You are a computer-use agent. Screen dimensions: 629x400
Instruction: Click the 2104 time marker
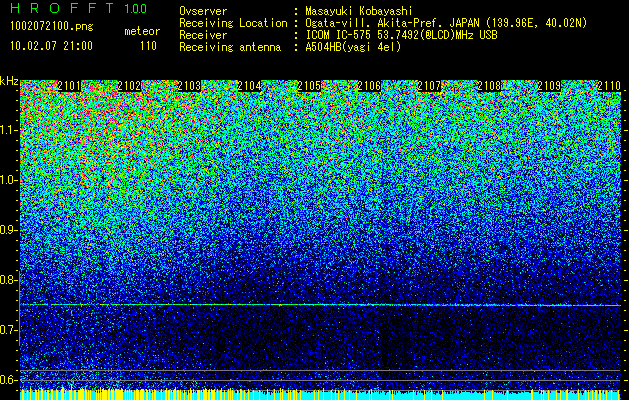pyautogui.click(x=249, y=86)
